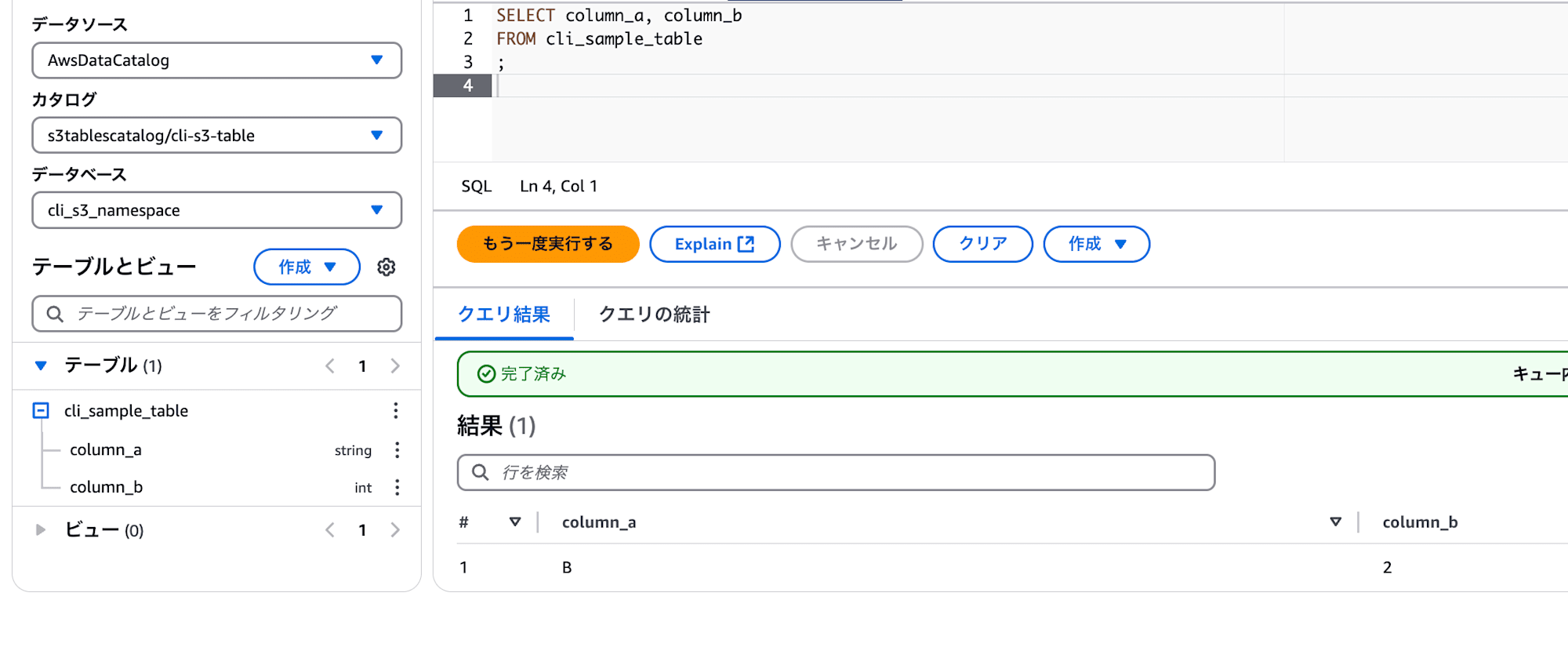Click the column_a result header
This screenshot has width=1568, height=669.
pos(599,522)
